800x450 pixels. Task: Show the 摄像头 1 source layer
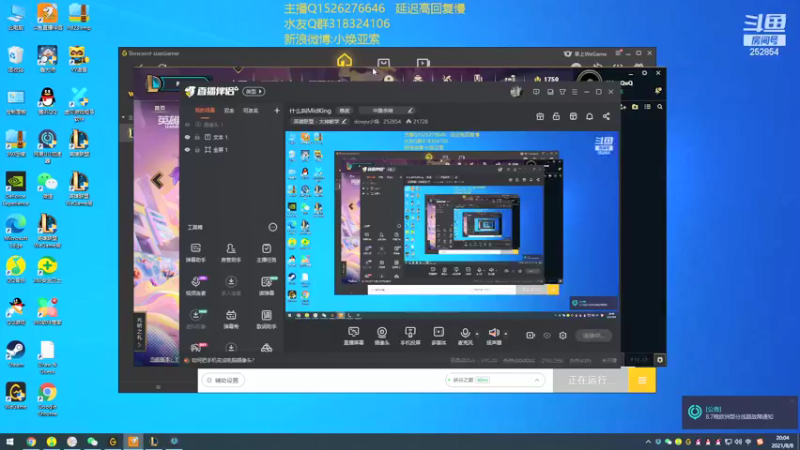tap(187, 124)
